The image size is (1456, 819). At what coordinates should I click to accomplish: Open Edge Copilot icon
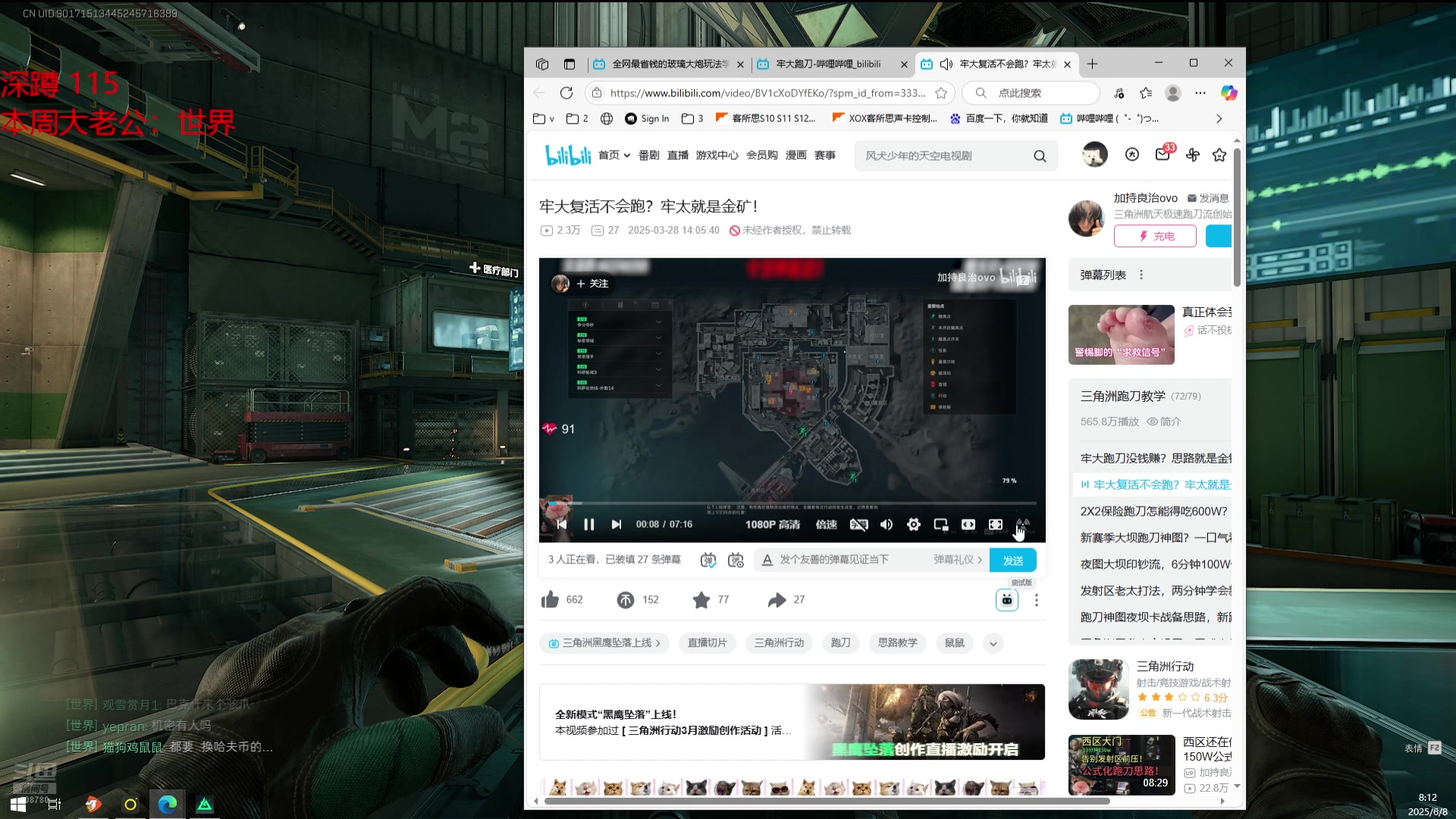[1228, 93]
